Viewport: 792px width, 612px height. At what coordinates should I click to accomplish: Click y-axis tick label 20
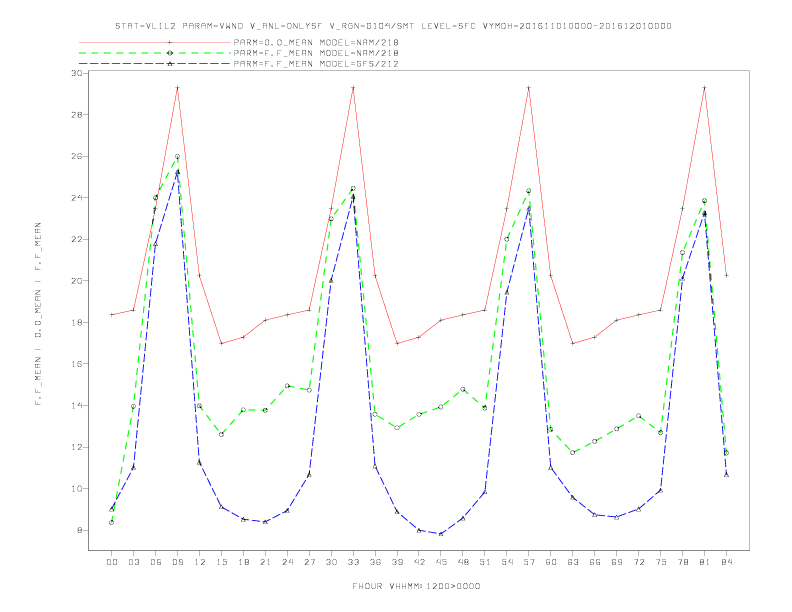(x=77, y=281)
